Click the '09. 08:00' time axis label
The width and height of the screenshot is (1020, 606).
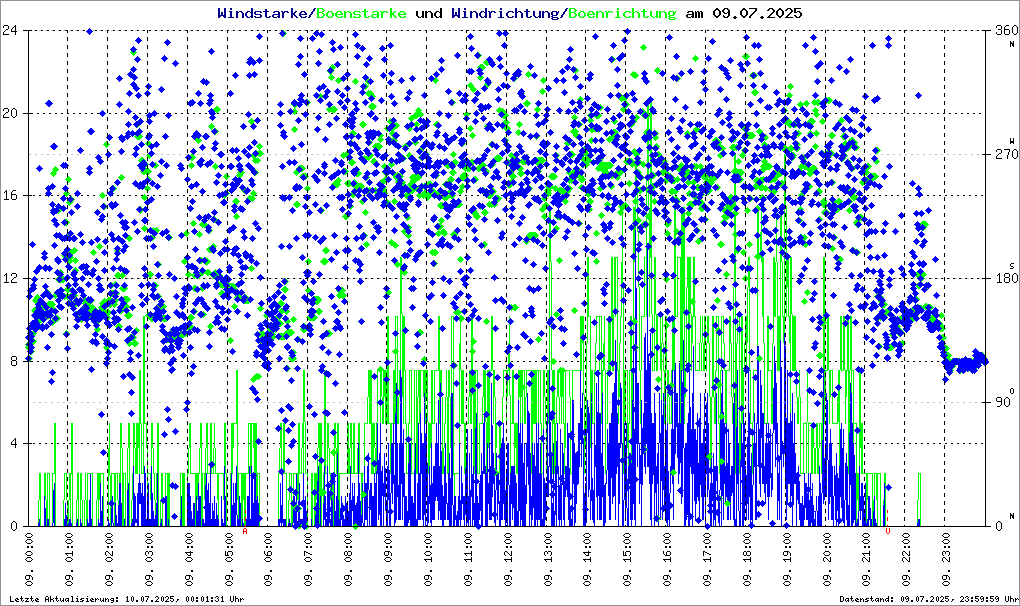pos(348,560)
